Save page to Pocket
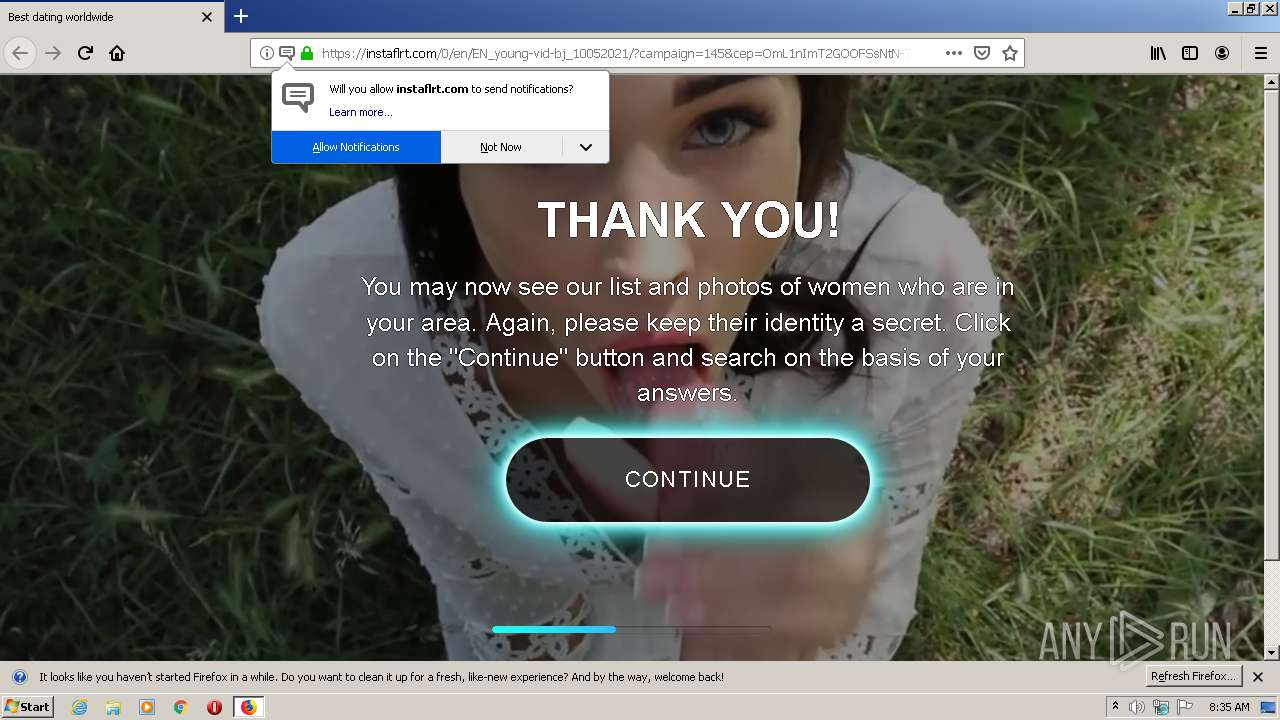Viewport: 1280px width, 720px height. pos(982,53)
